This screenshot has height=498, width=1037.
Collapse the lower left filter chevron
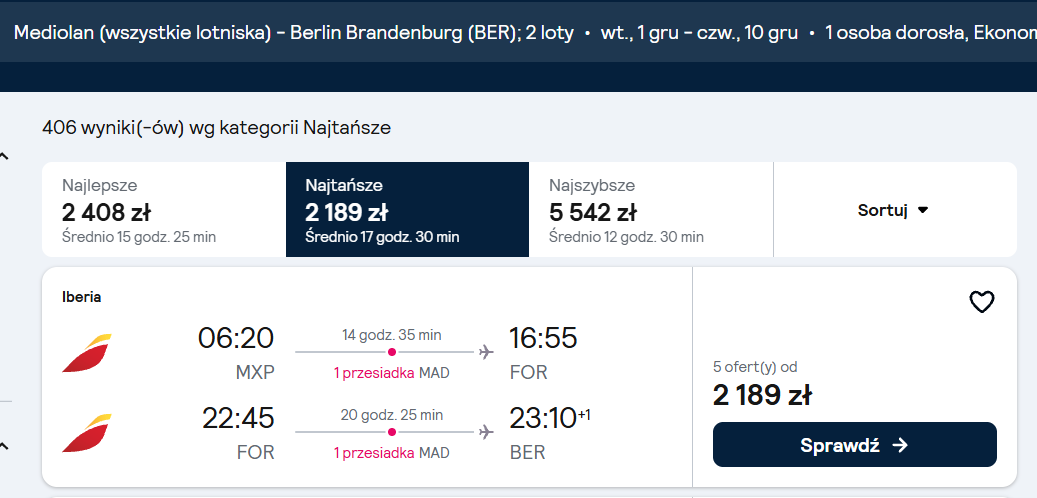(x=4, y=446)
